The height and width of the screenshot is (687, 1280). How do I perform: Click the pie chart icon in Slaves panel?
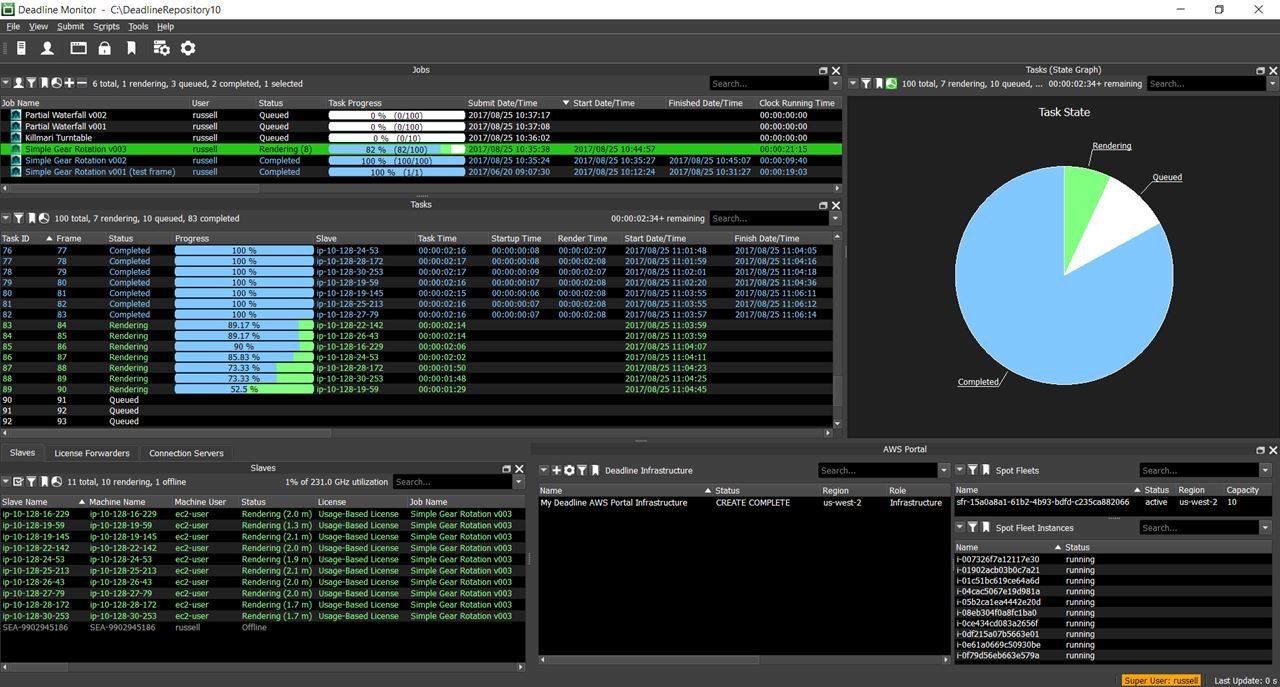coord(56,482)
